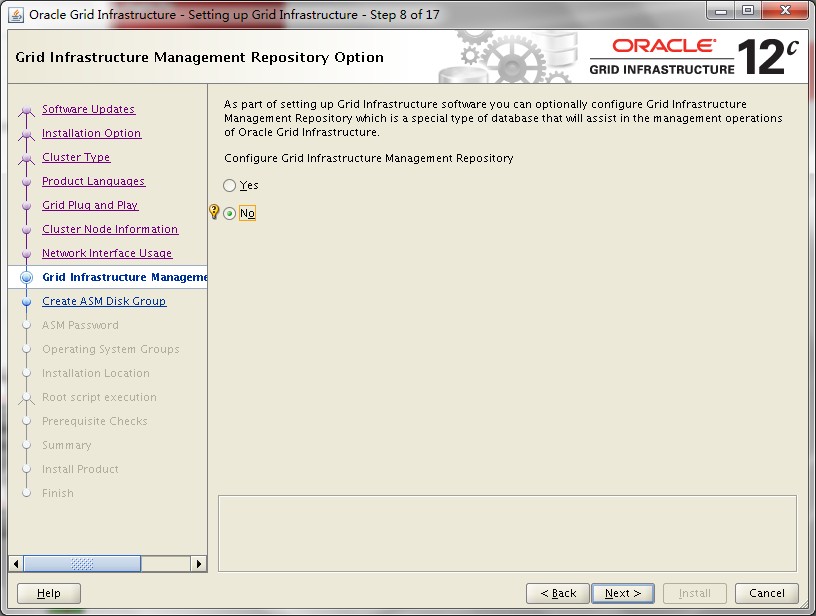816x616 pixels.
Task: Jump to Product Languages step
Action: [94, 181]
